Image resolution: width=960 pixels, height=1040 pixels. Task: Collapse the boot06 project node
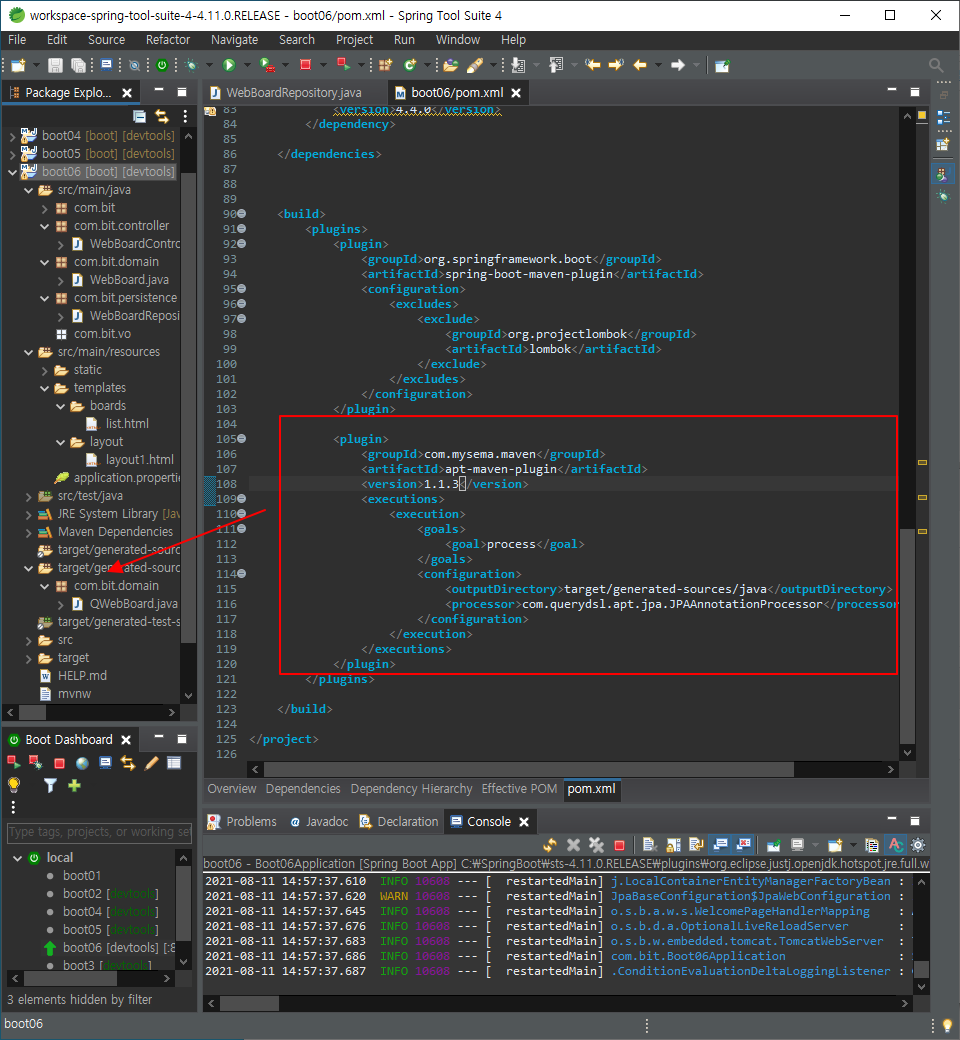pos(12,172)
